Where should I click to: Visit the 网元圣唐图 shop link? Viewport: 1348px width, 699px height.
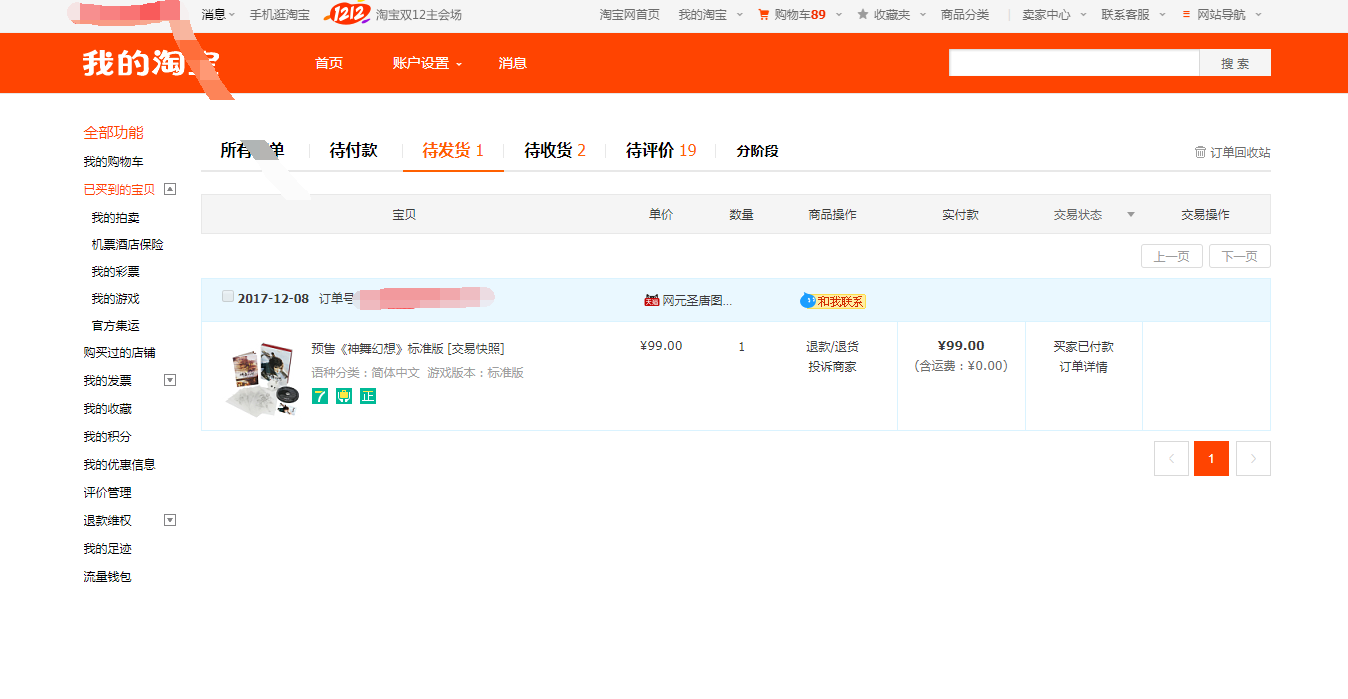(697, 300)
